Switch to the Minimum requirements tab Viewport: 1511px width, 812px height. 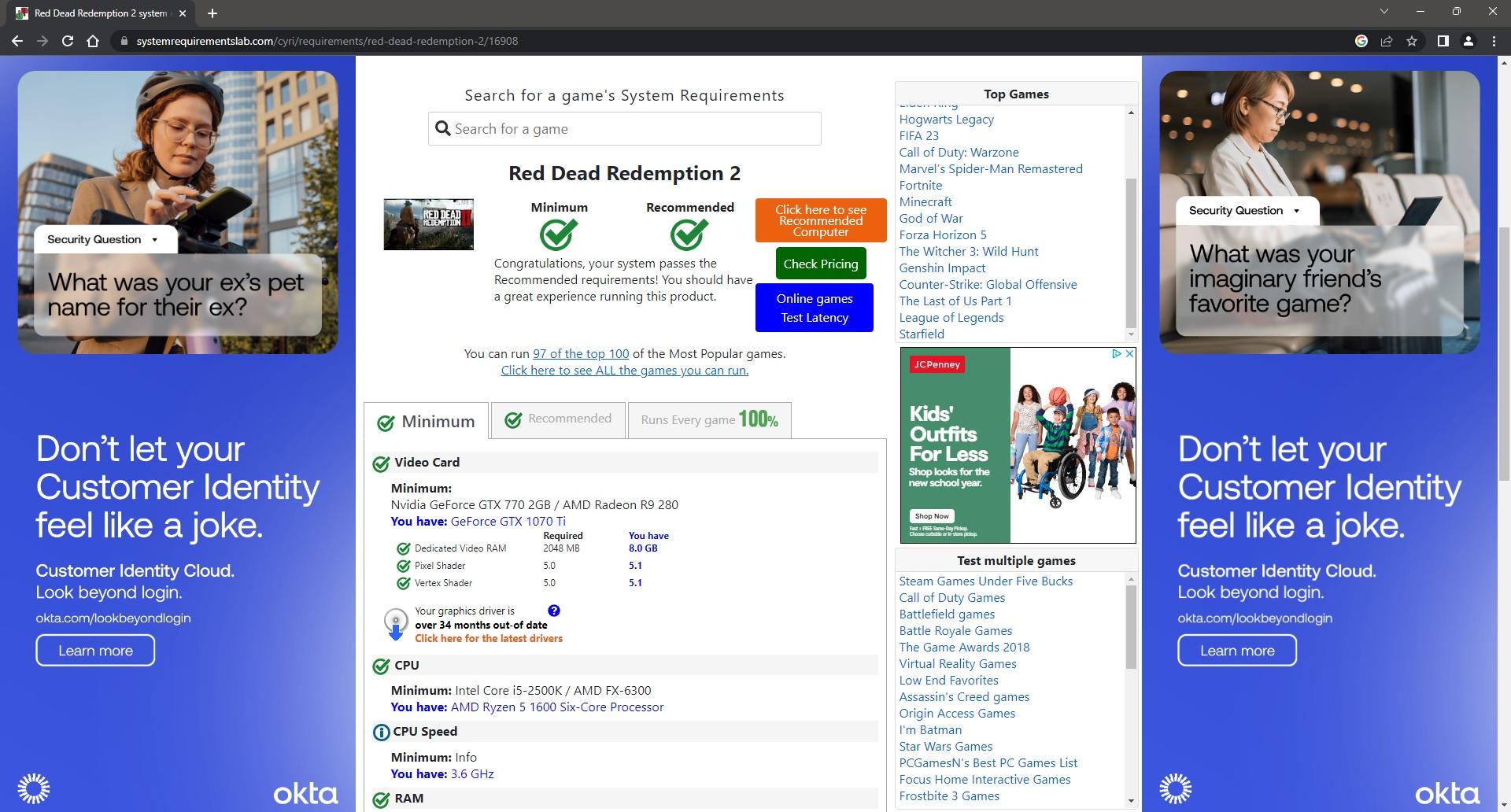coord(426,422)
